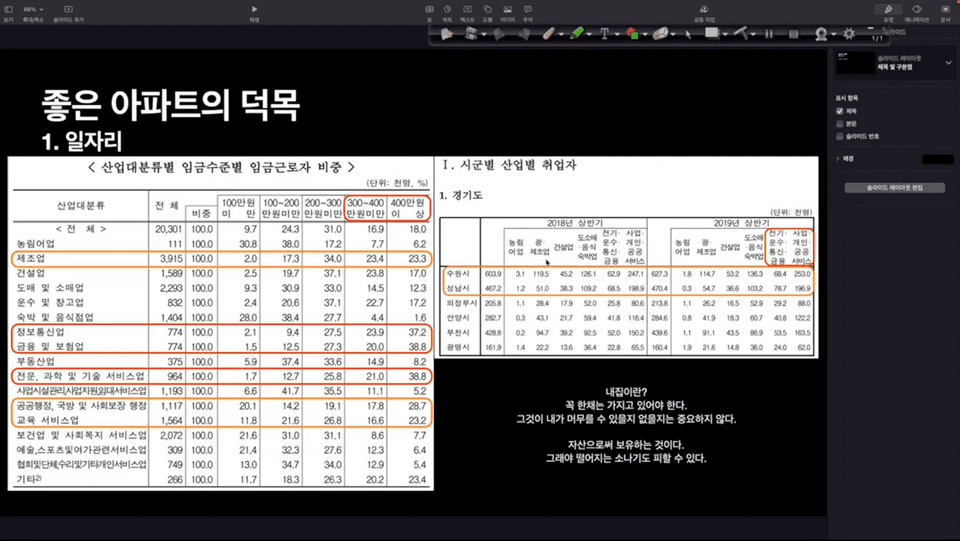Select the eraser tool
960x541 pixels.
click(x=660, y=34)
